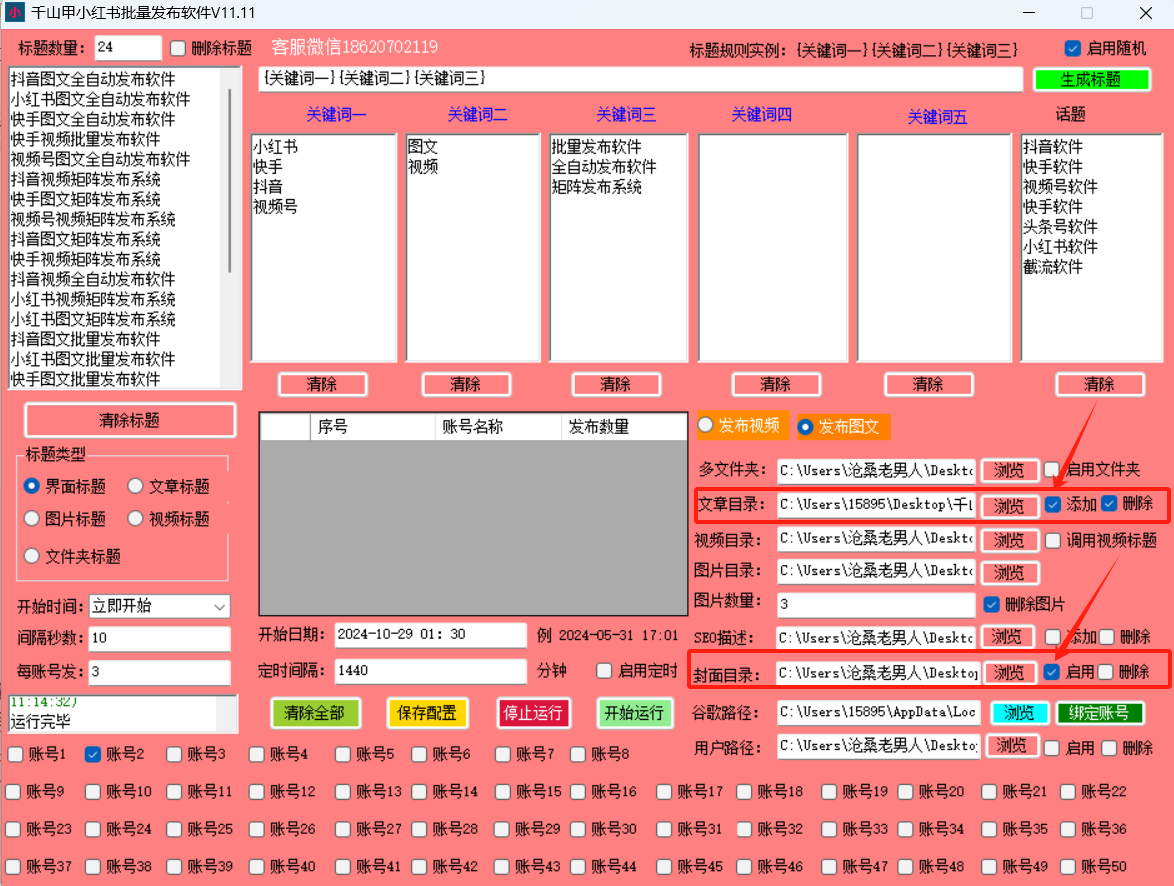
Task: Click 浏览 next to 多文件夹 path
Action: point(1009,470)
